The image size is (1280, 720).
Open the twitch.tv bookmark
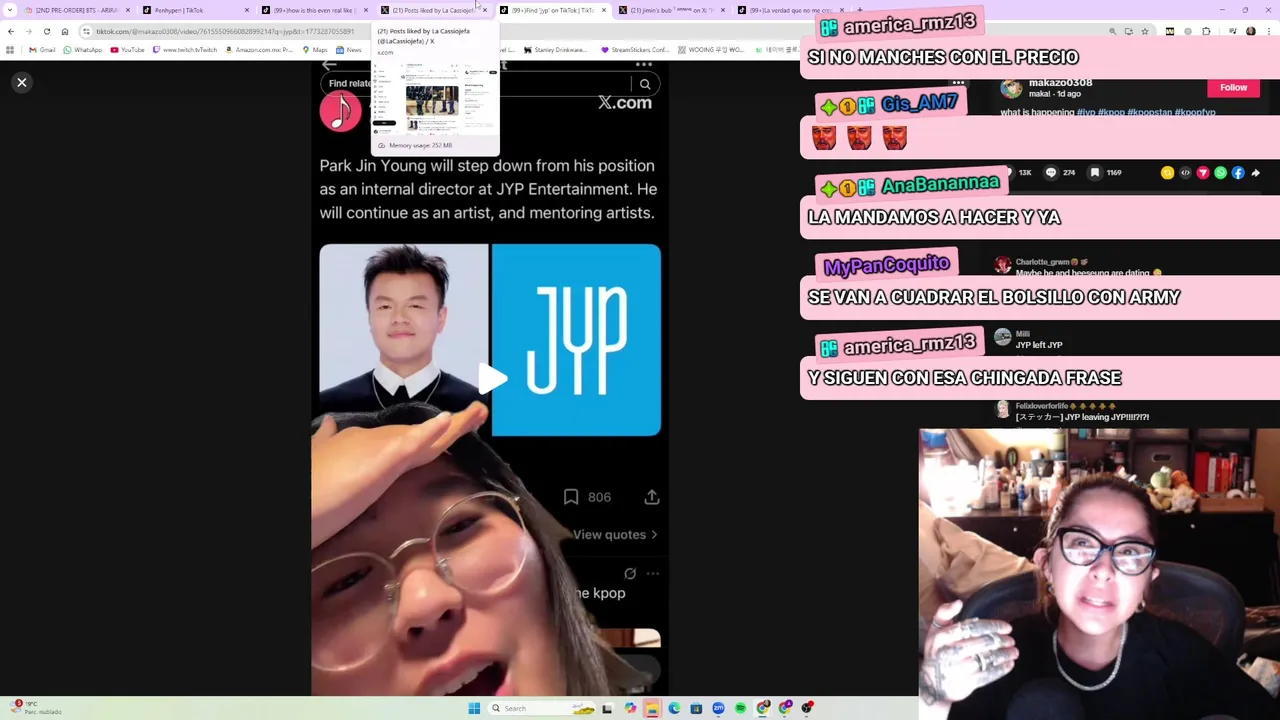[x=185, y=49]
